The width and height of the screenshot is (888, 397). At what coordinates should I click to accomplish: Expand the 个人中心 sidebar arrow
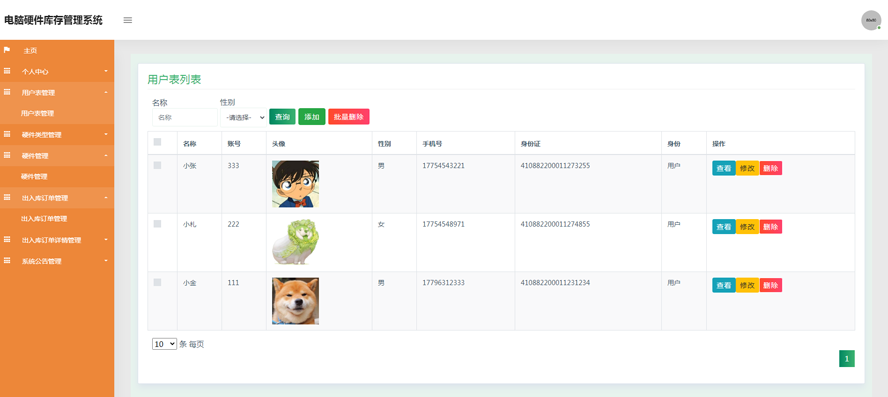click(106, 71)
